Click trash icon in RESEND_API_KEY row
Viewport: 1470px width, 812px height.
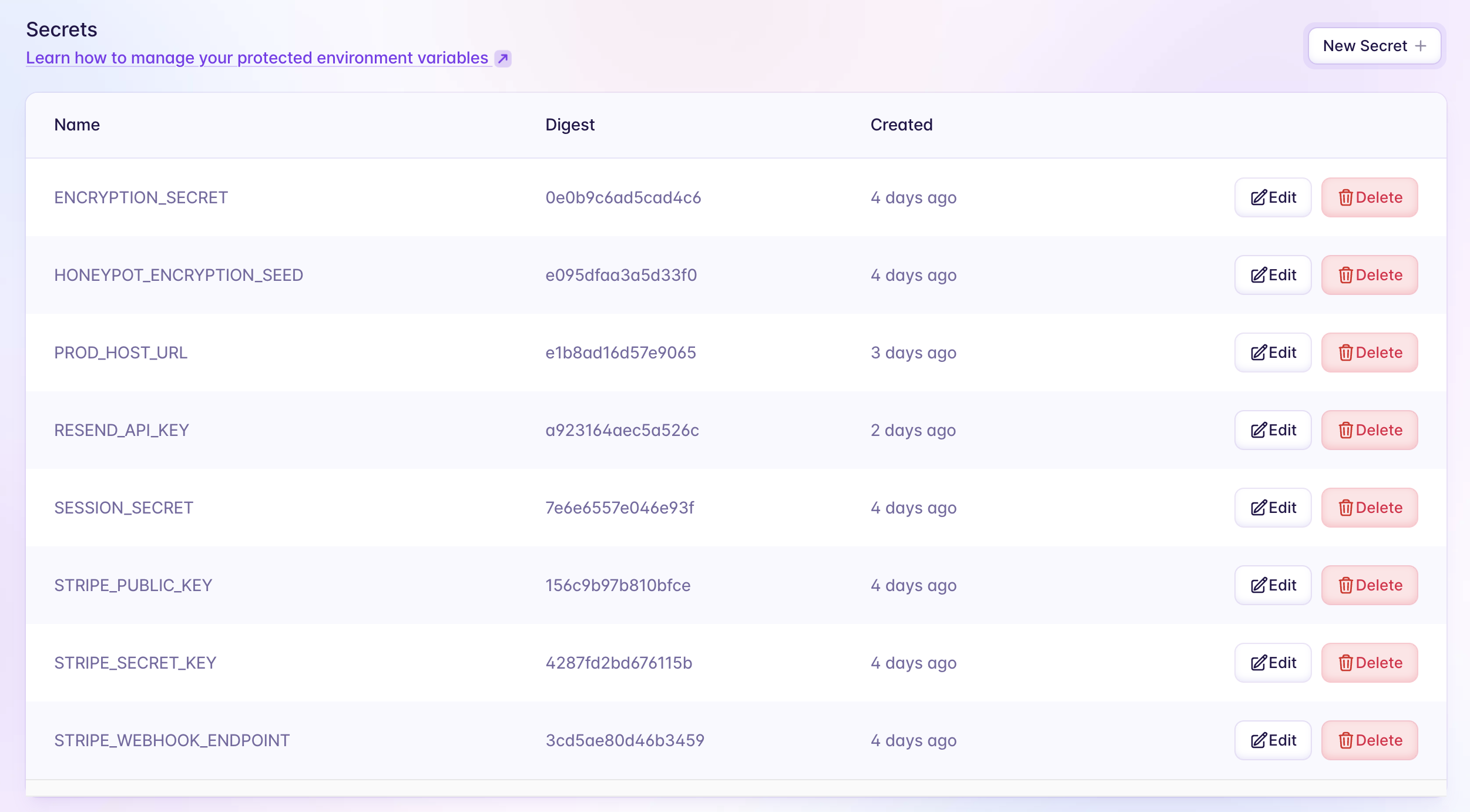coord(1345,430)
